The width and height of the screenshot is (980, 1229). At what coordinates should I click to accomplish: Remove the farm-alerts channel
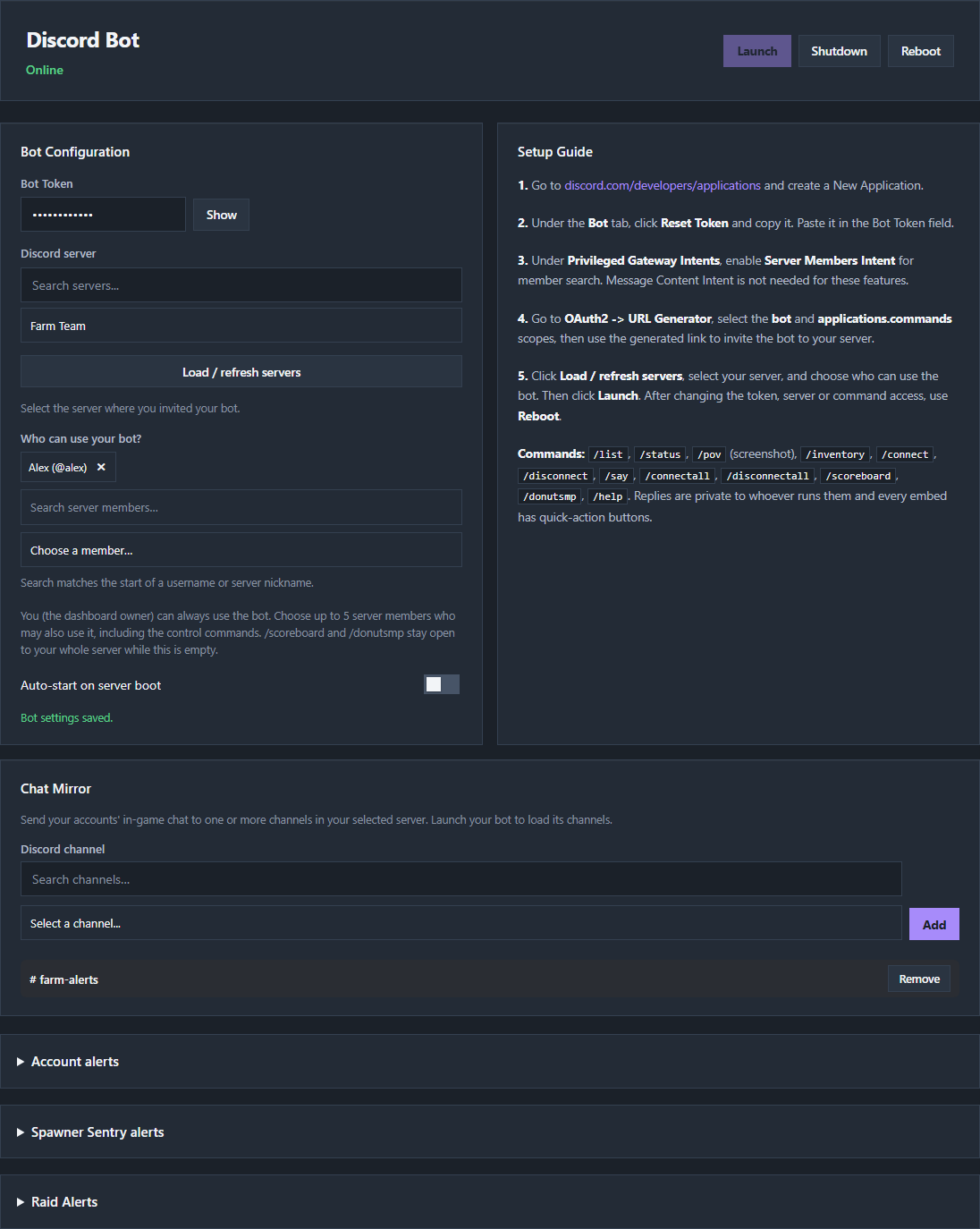919,979
